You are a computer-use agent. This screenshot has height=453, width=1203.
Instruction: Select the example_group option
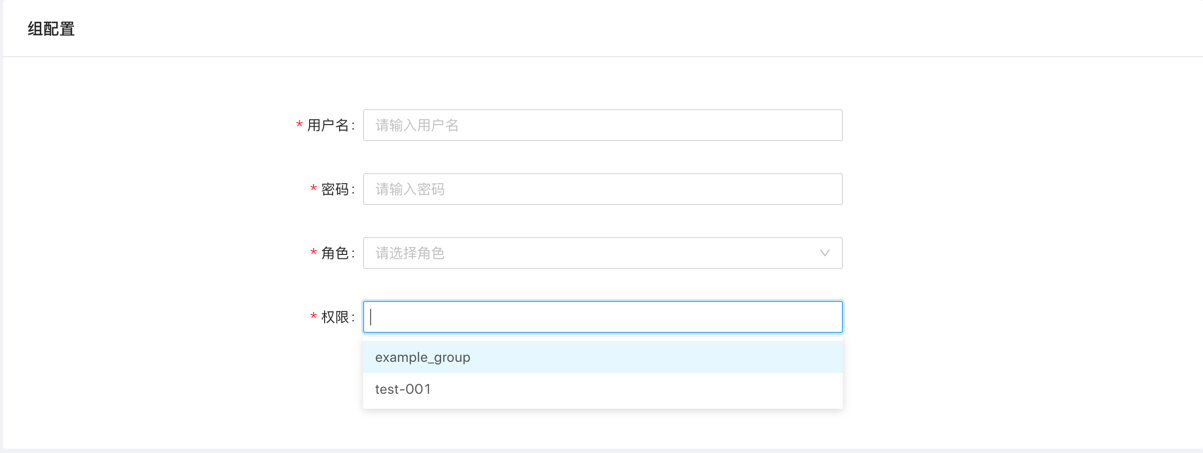coord(423,357)
